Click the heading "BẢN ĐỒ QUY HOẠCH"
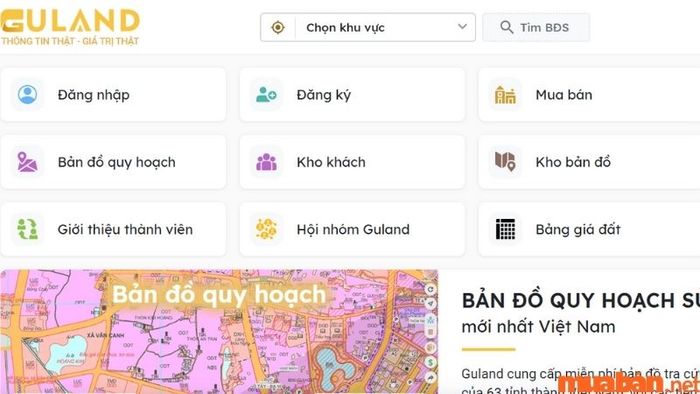Viewport: 700px width, 394px height. [x=580, y=300]
